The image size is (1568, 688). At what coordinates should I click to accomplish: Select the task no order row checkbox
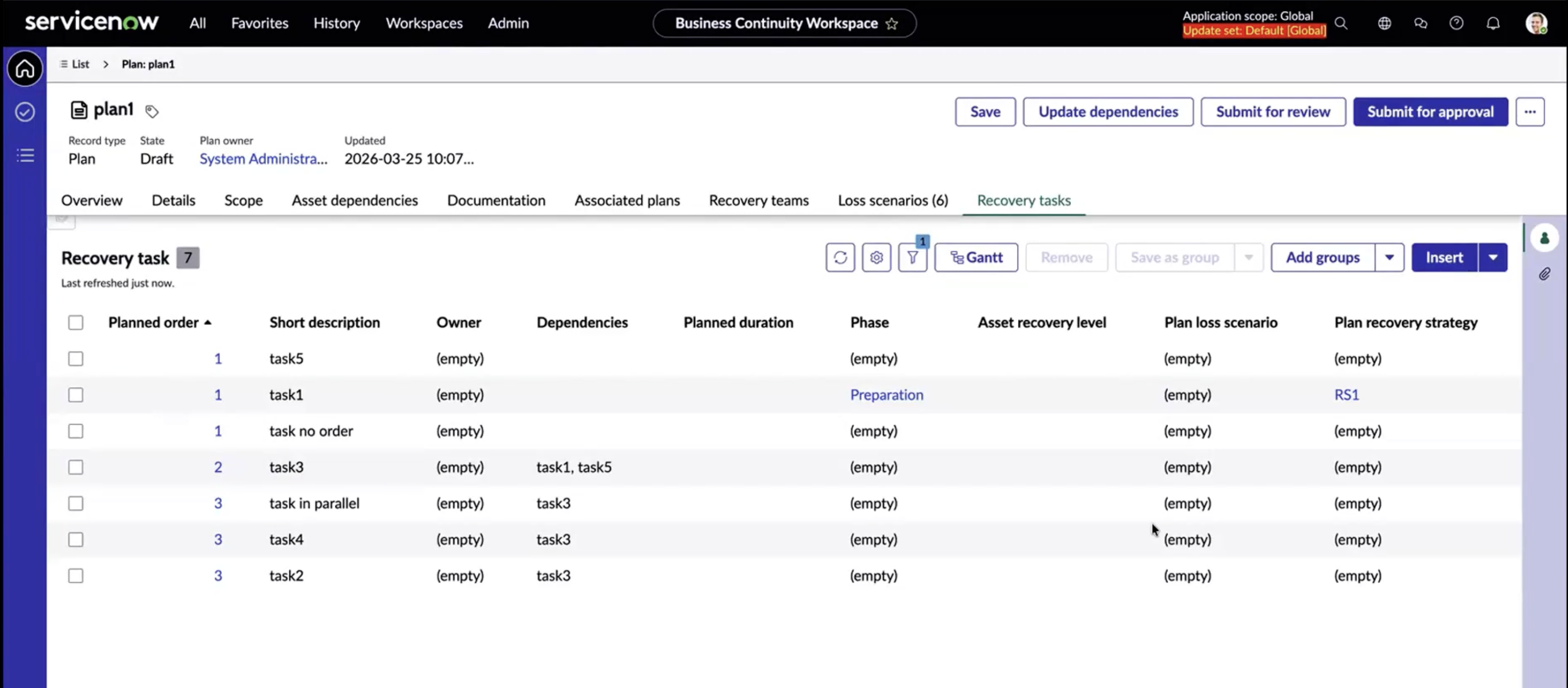pos(76,431)
